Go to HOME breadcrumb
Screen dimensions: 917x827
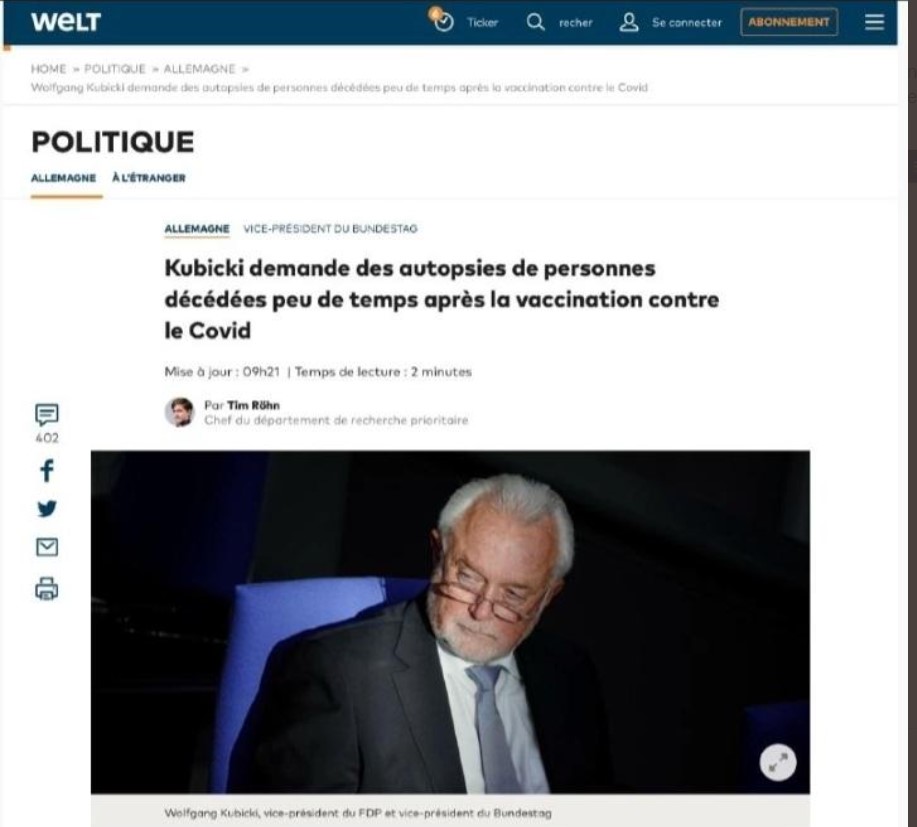point(49,69)
